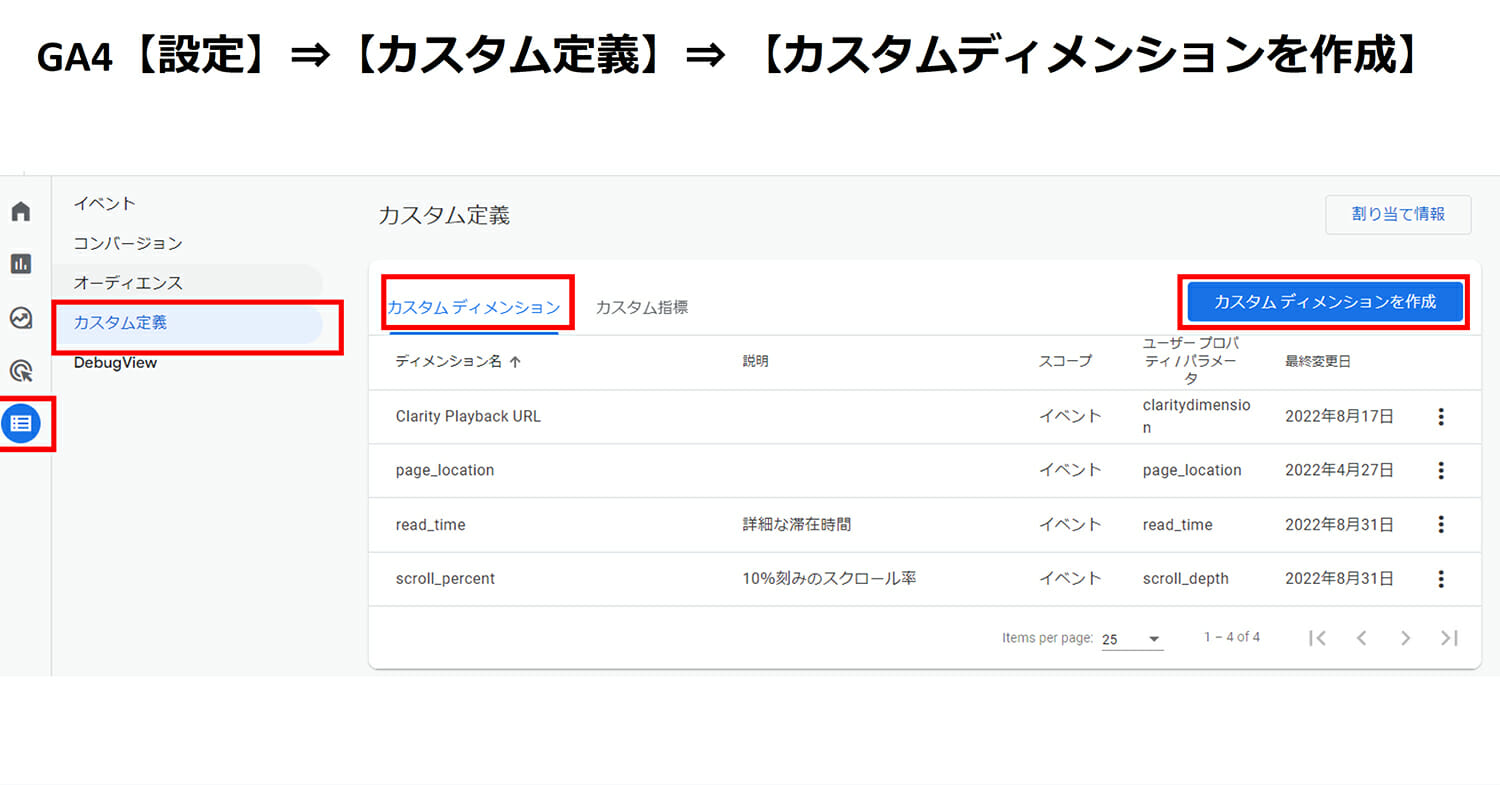Viewport: 1500px width, 785px height.
Task: Click the 割り当て情報 button
Action: [1397, 214]
